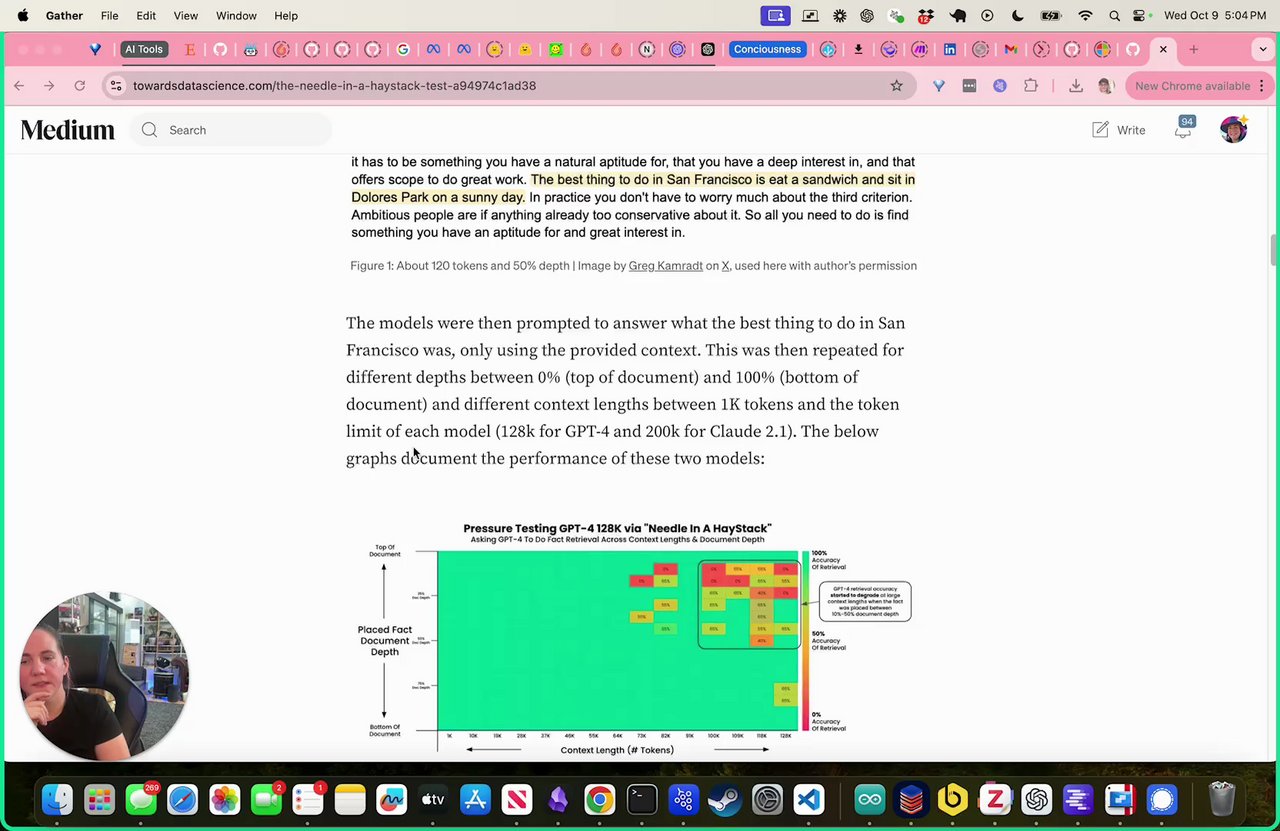Open Chrome downloads icon in toolbar
This screenshot has height=831, width=1280.
coord(1076,86)
